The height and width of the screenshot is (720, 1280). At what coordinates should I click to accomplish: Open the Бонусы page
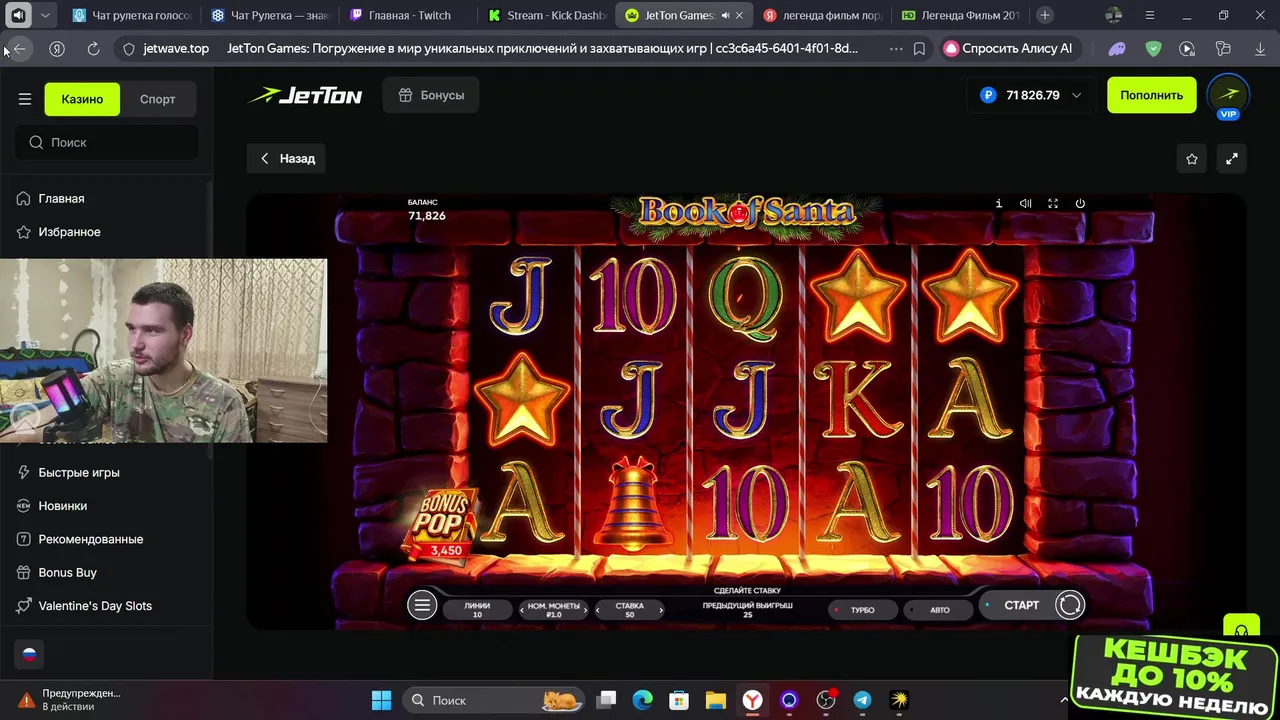point(431,95)
